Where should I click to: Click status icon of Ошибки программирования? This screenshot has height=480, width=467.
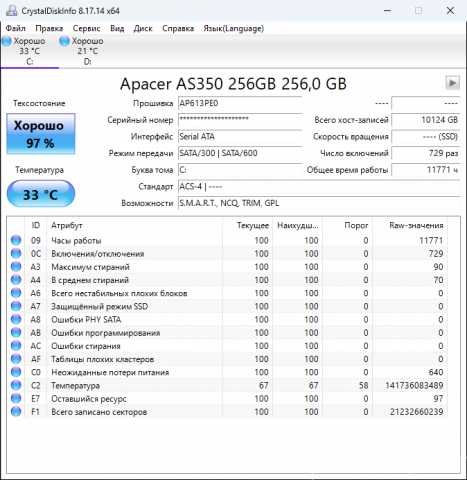[x=16, y=333]
